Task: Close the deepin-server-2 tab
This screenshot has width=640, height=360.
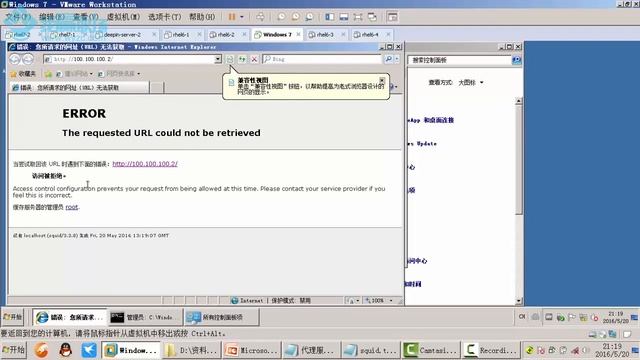Action: tap(154, 35)
